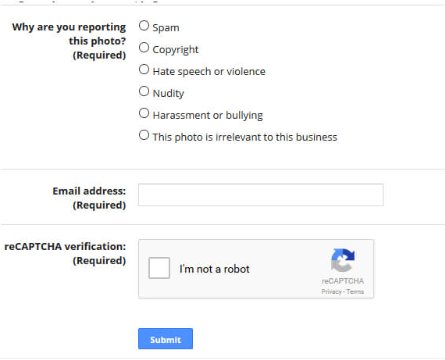Click the Nudity label text
The width and height of the screenshot is (445, 360).
pos(168,93)
